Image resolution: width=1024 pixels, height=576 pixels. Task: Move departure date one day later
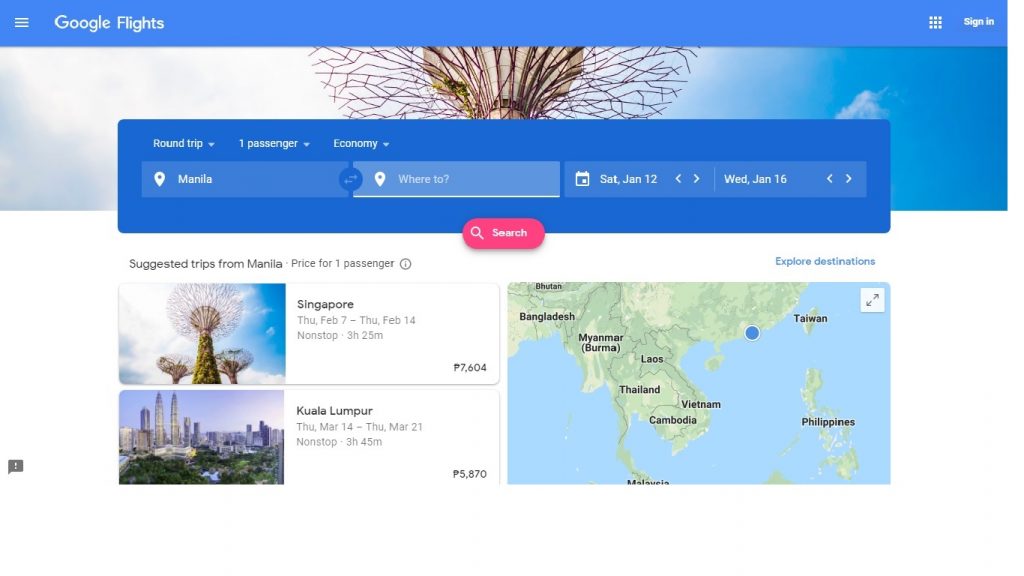[x=696, y=178]
